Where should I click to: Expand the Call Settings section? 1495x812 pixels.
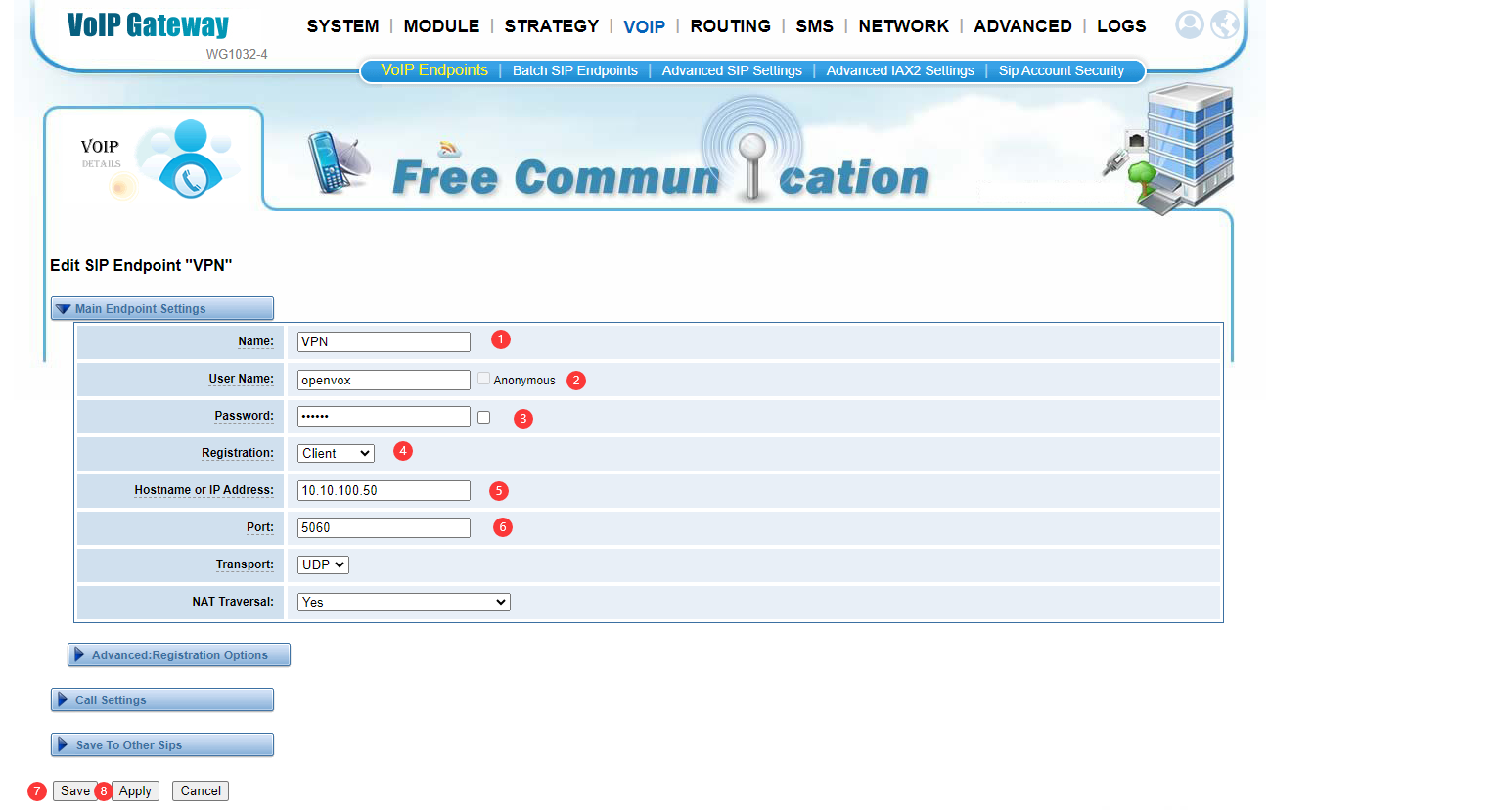(x=162, y=699)
